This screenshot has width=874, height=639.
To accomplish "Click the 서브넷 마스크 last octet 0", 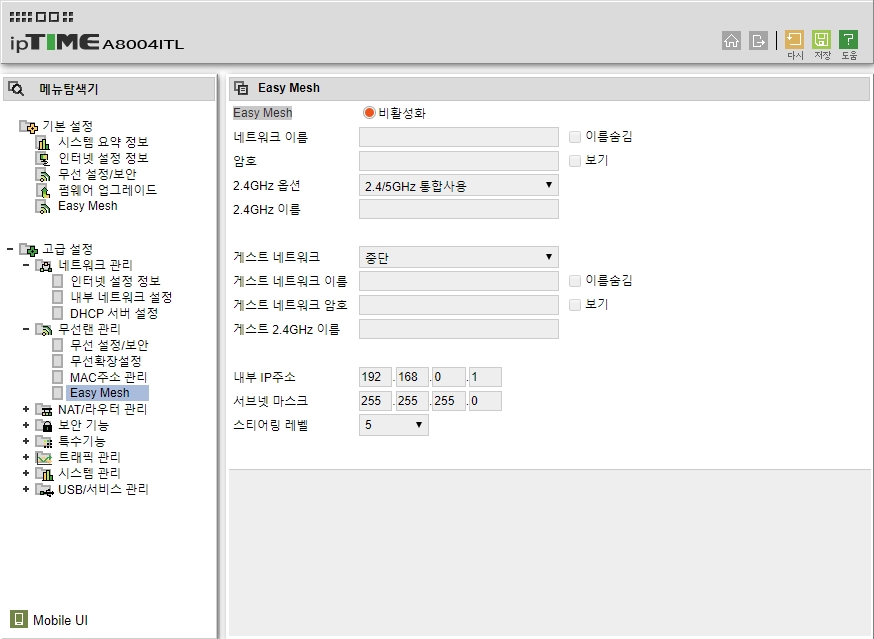I will tap(485, 400).
